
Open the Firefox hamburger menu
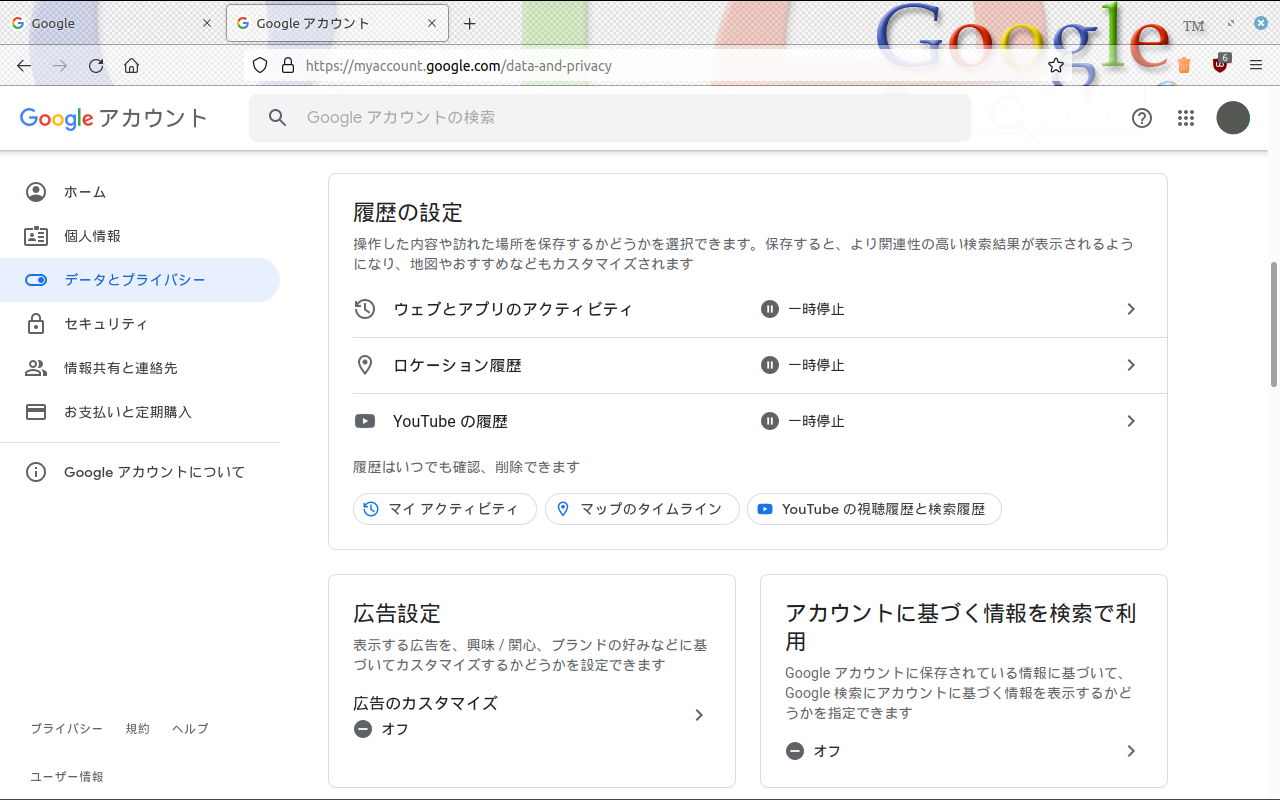(1256, 66)
